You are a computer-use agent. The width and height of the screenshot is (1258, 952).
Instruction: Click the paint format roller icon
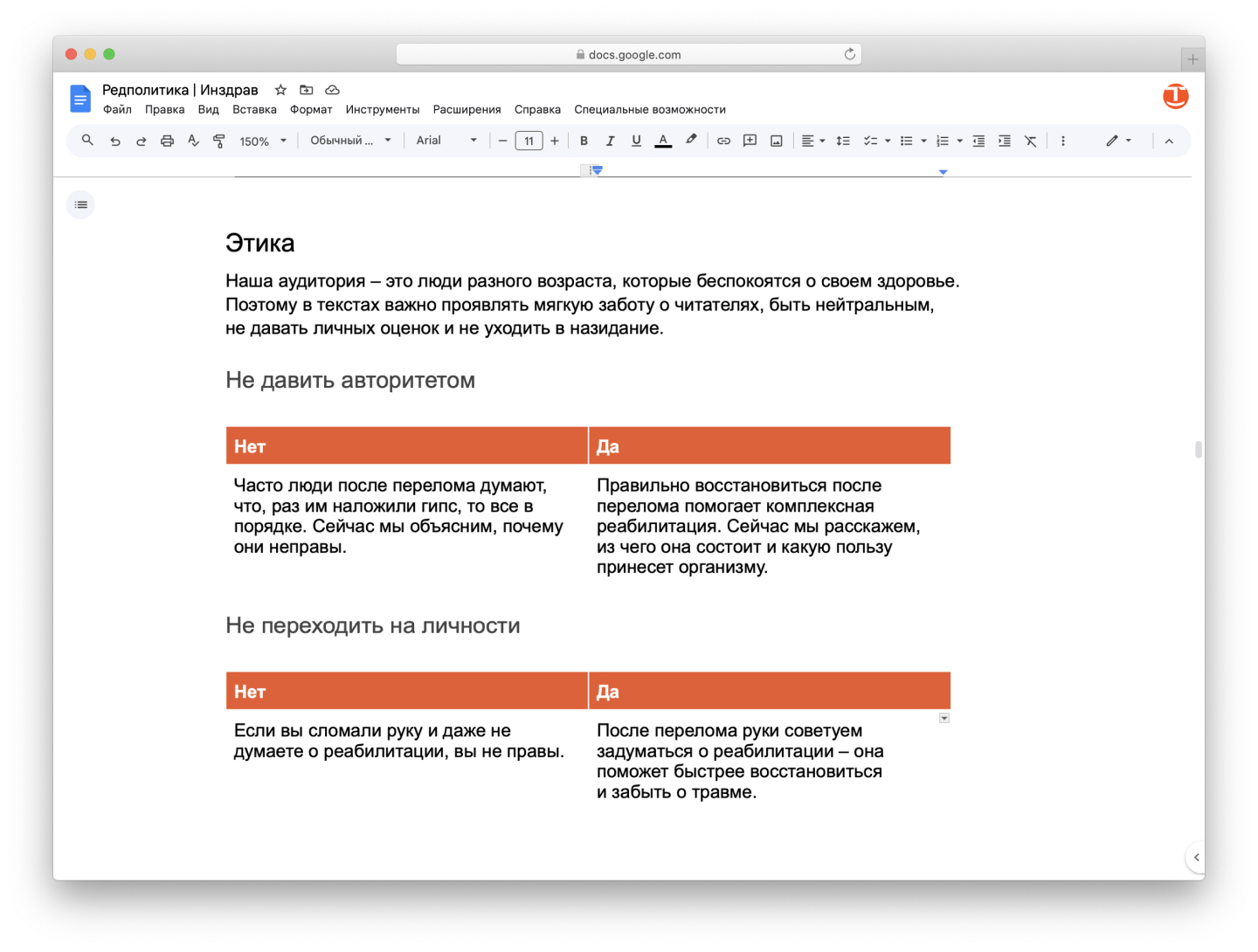point(219,141)
